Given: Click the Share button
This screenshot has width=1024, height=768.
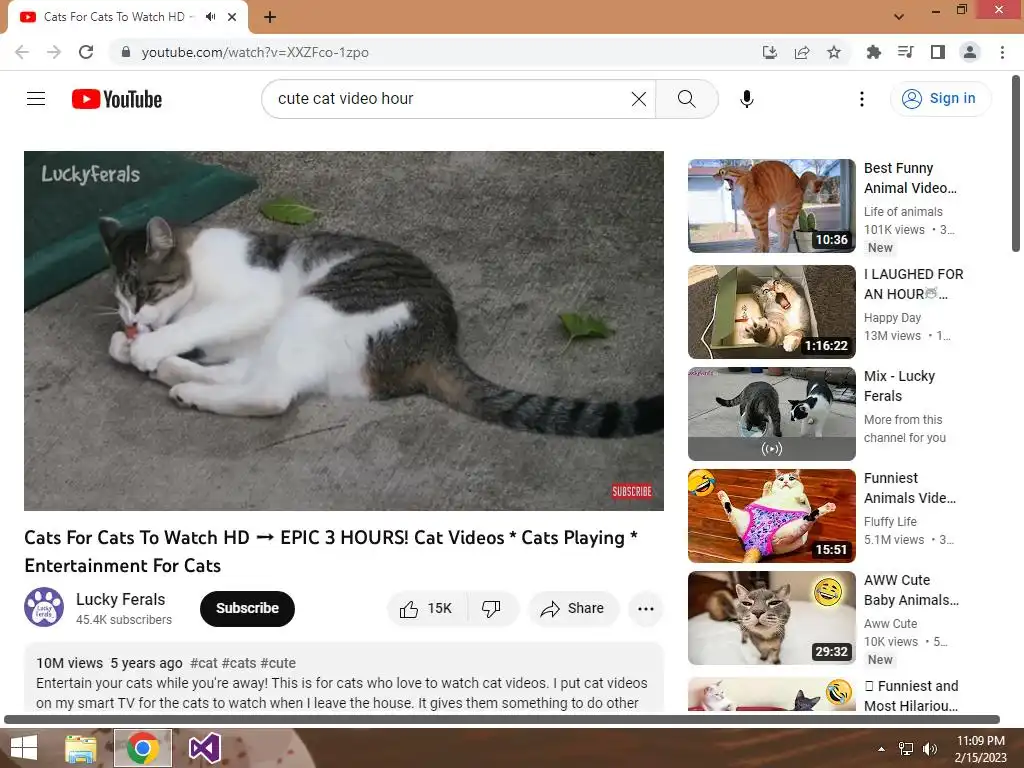Looking at the screenshot, I should click(x=573, y=609).
